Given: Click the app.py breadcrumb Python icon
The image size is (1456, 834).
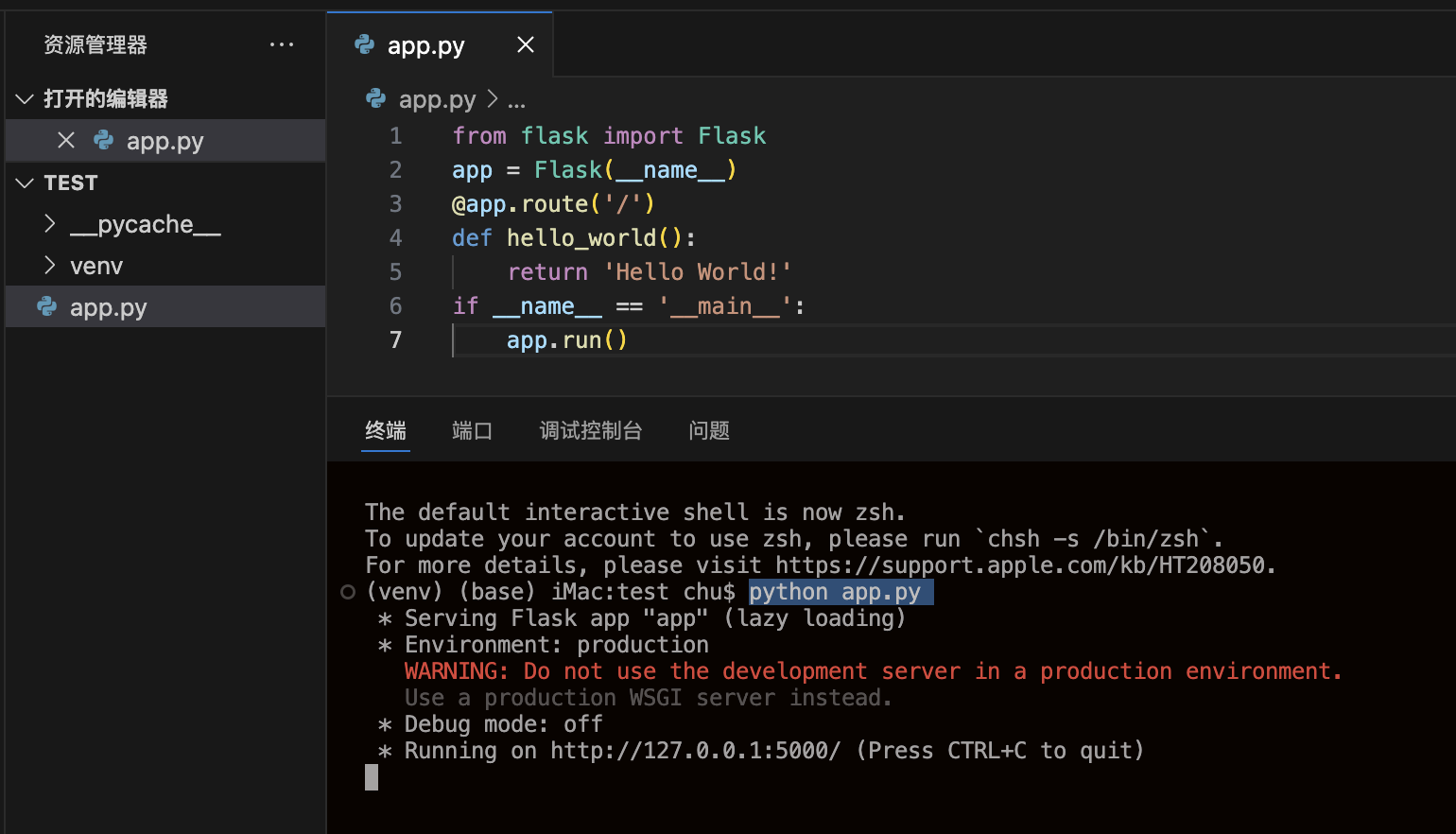Looking at the screenshot, I should click(x=375, y=99).
